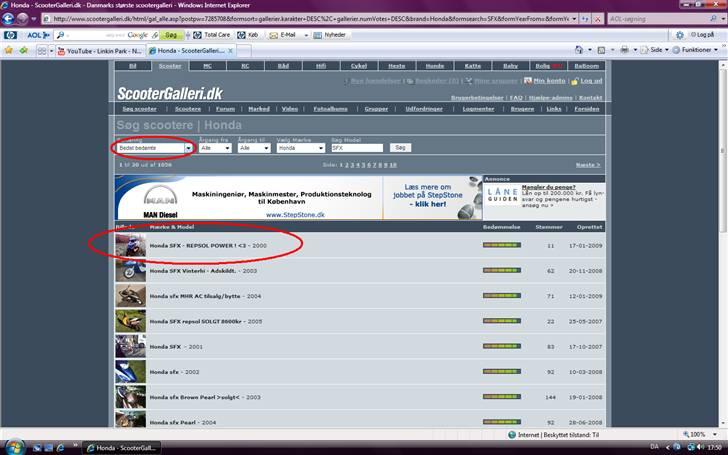Click the Søg Model input field
Viewport: 728px width, 455px height.
click(x=356, y=147)
